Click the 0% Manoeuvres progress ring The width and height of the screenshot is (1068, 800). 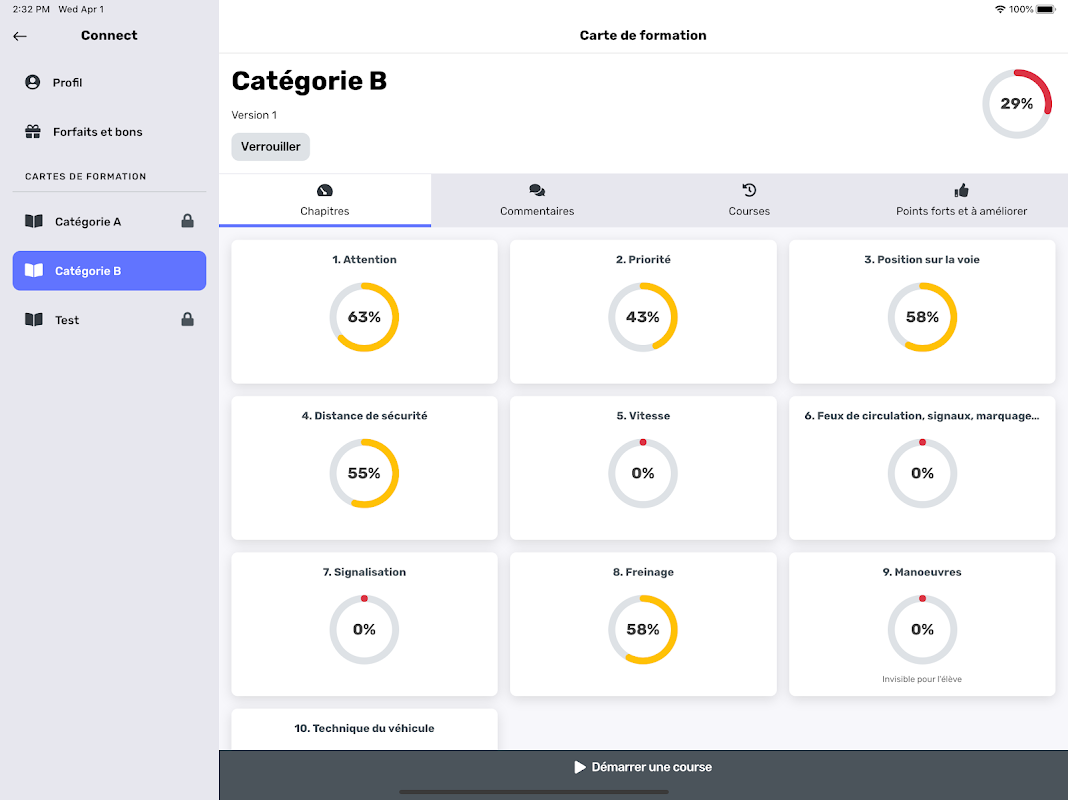click(922, 630)
